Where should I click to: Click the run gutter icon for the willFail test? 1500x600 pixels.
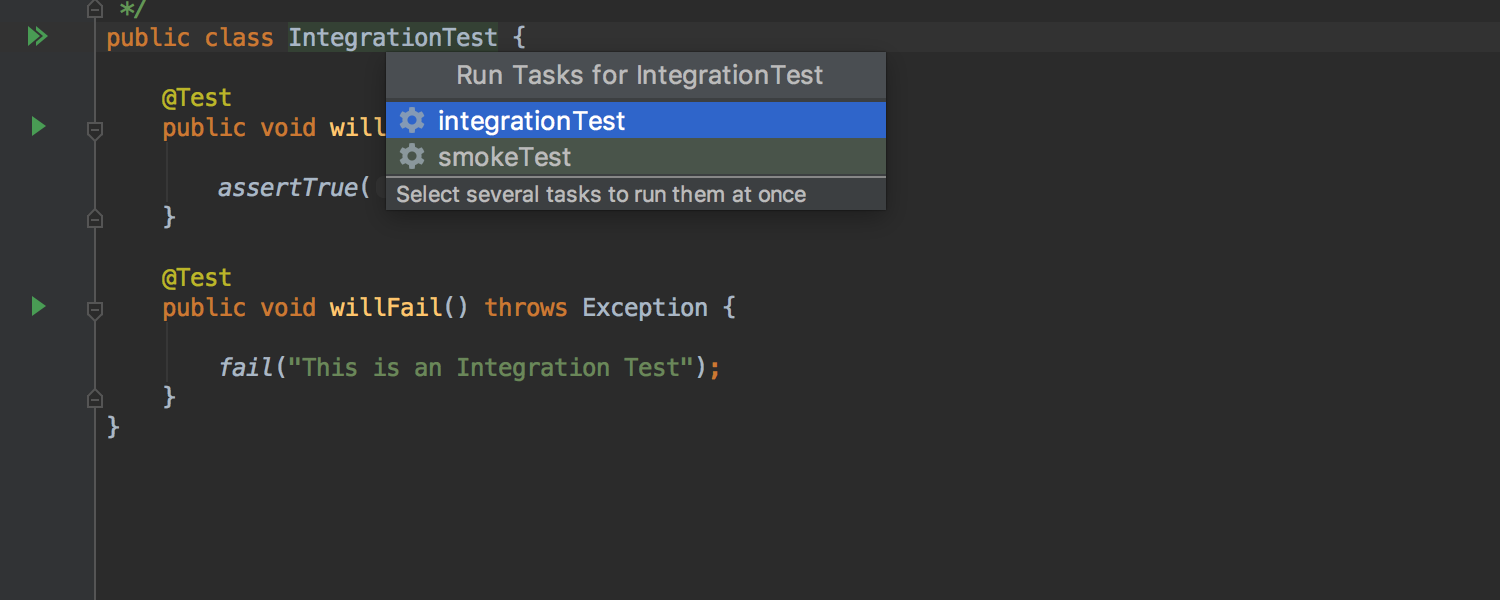click(x=38, y=306)
